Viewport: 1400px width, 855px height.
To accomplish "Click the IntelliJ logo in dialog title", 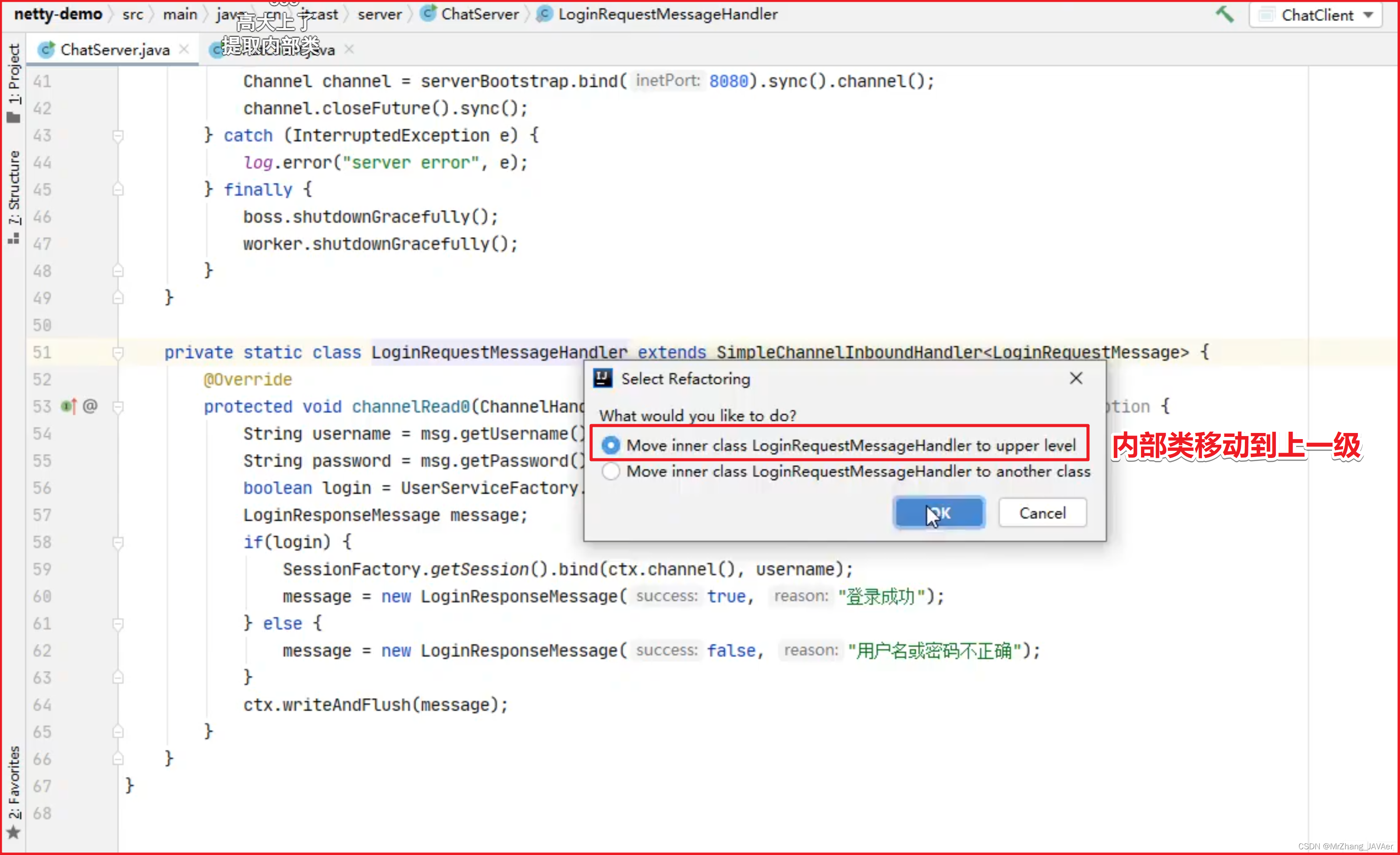I will pyautogui.click(x=602, y=378).
